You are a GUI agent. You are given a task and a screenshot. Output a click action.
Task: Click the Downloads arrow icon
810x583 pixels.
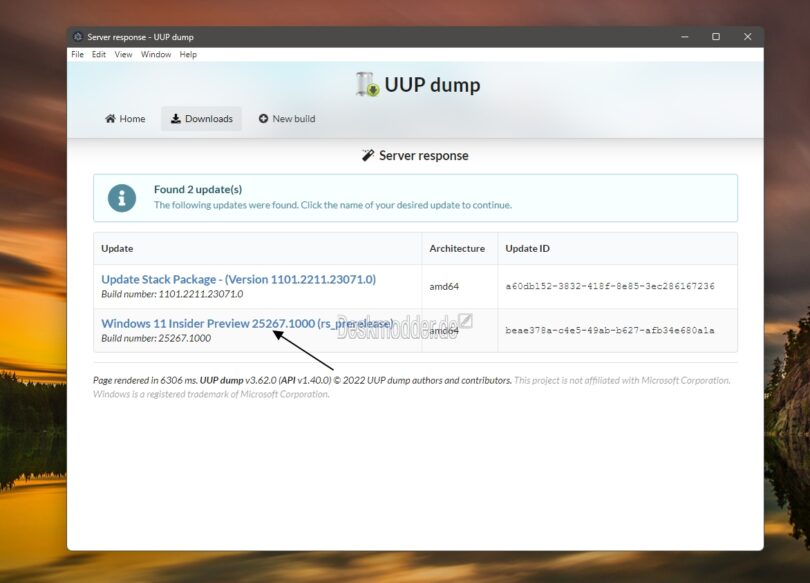coord(176,118)
